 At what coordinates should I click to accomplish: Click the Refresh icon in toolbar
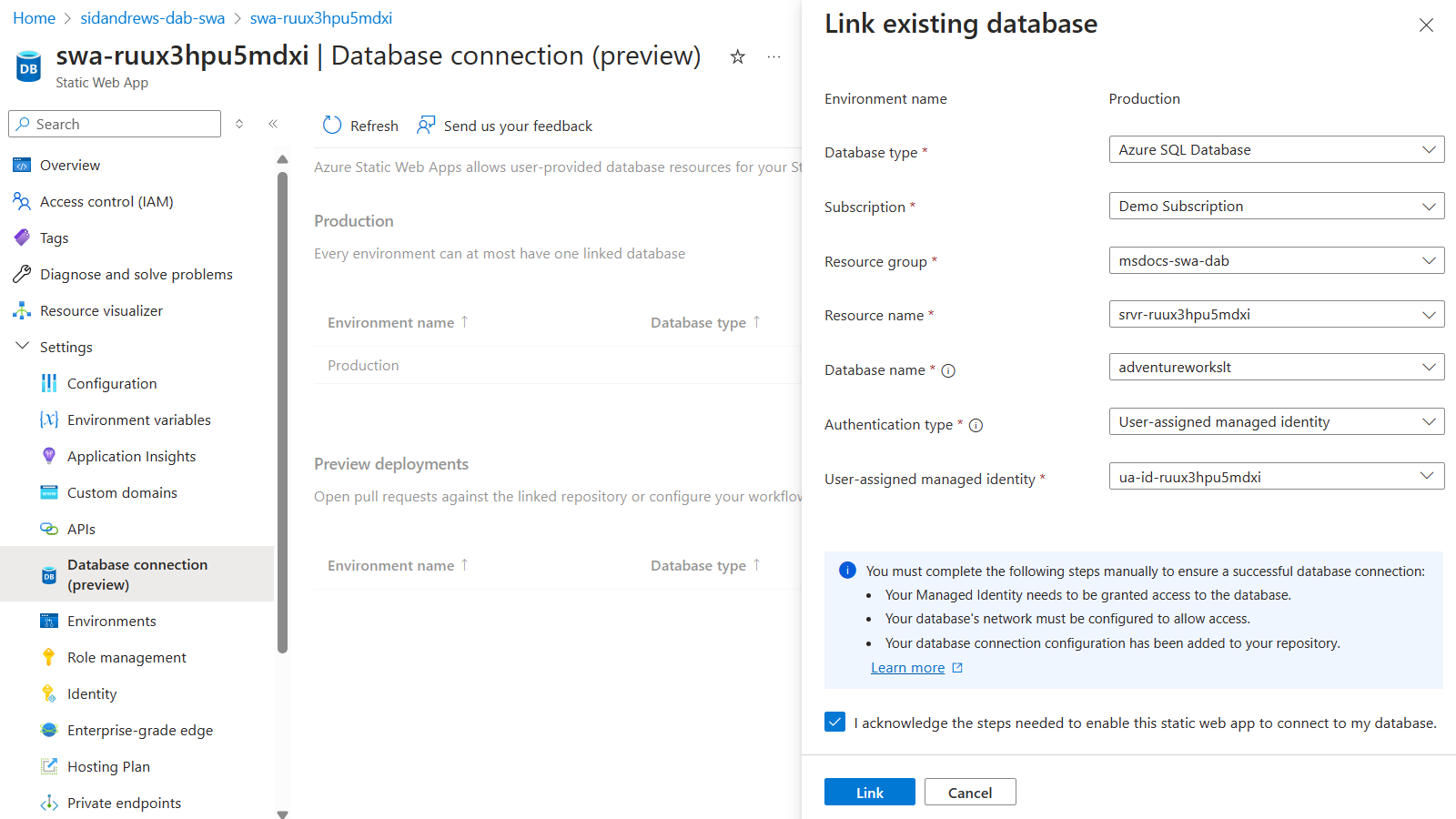coord(332,126)
